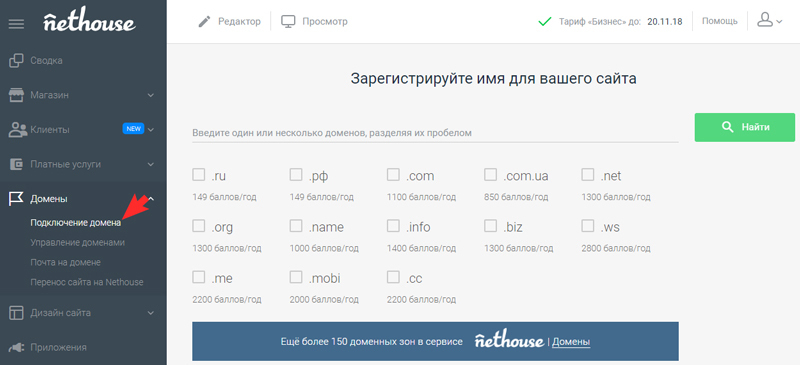Click the .mobi price 2000 баллов/год
800x365 pixels.
[324, 300]
